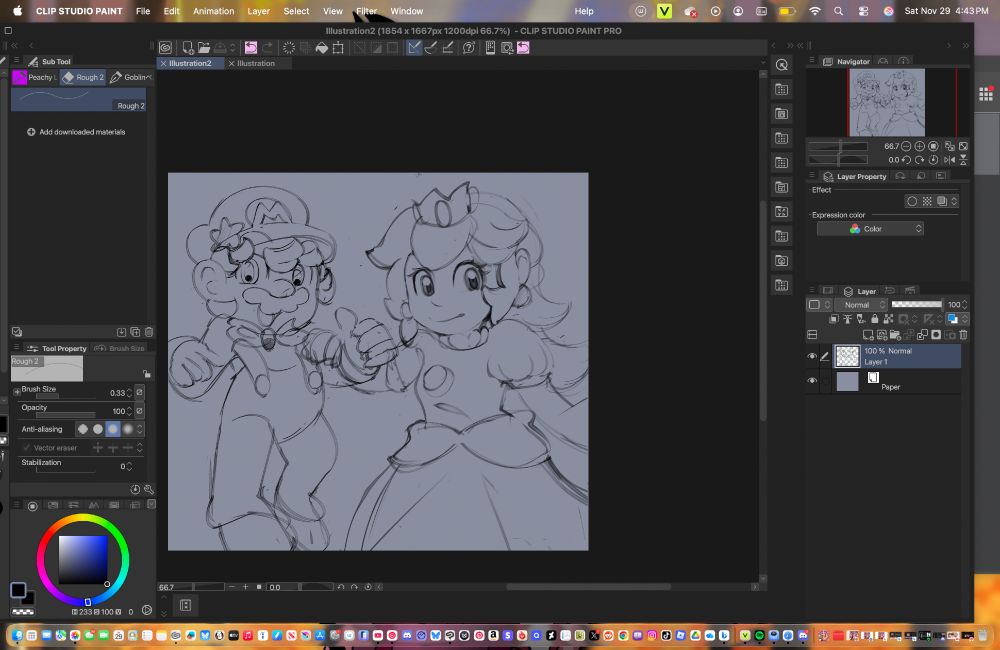Image resolution: width=1000 pixels, height=650 pixels.
Task: Open Clip Studio Paint support help icon
Action: coord(469,48)
